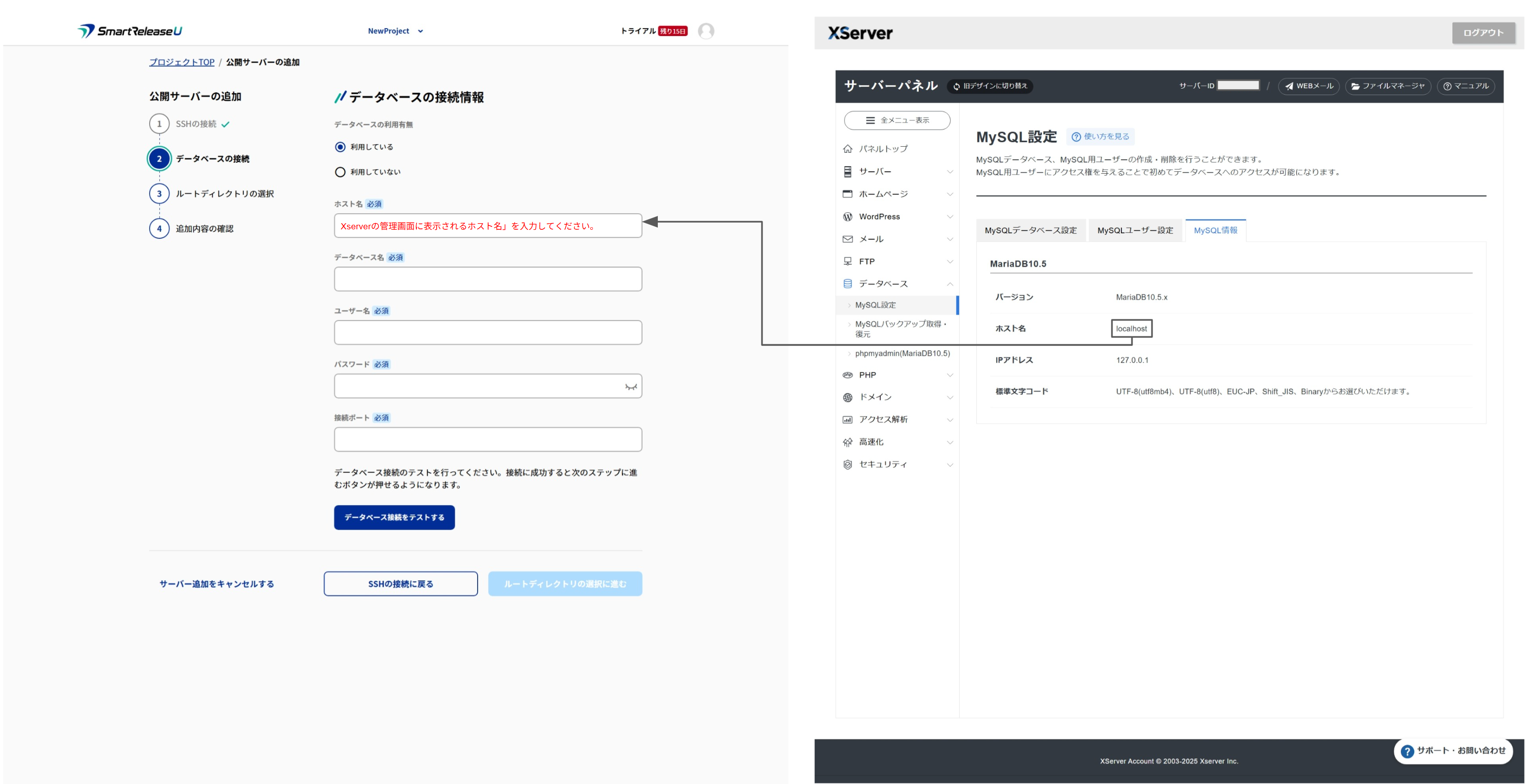Switch to MySQLユーザー設定 tab
The width and height of the screenshot is (1535, 784).
pos(1134,231)
